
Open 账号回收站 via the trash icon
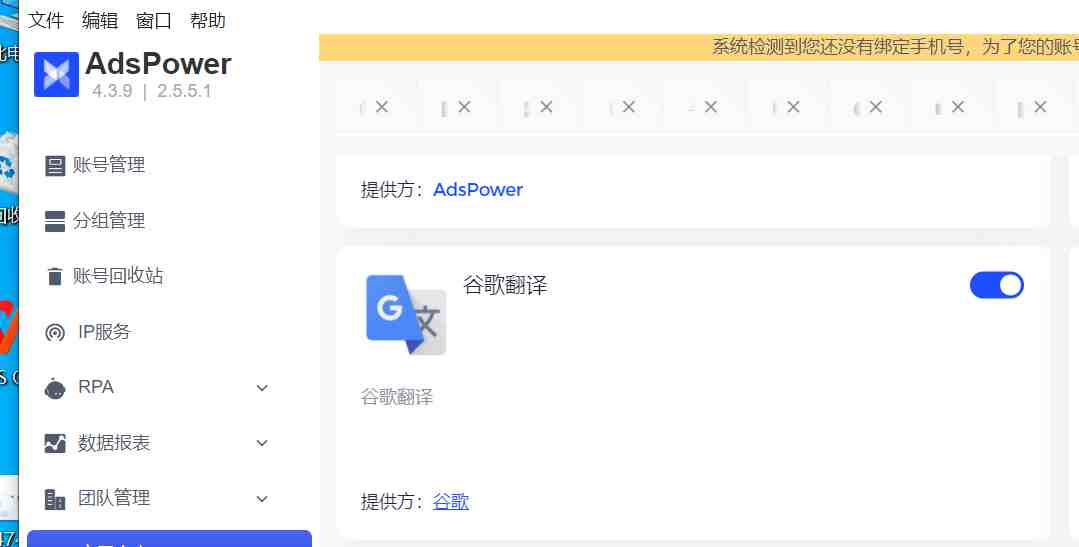point(55,277)
